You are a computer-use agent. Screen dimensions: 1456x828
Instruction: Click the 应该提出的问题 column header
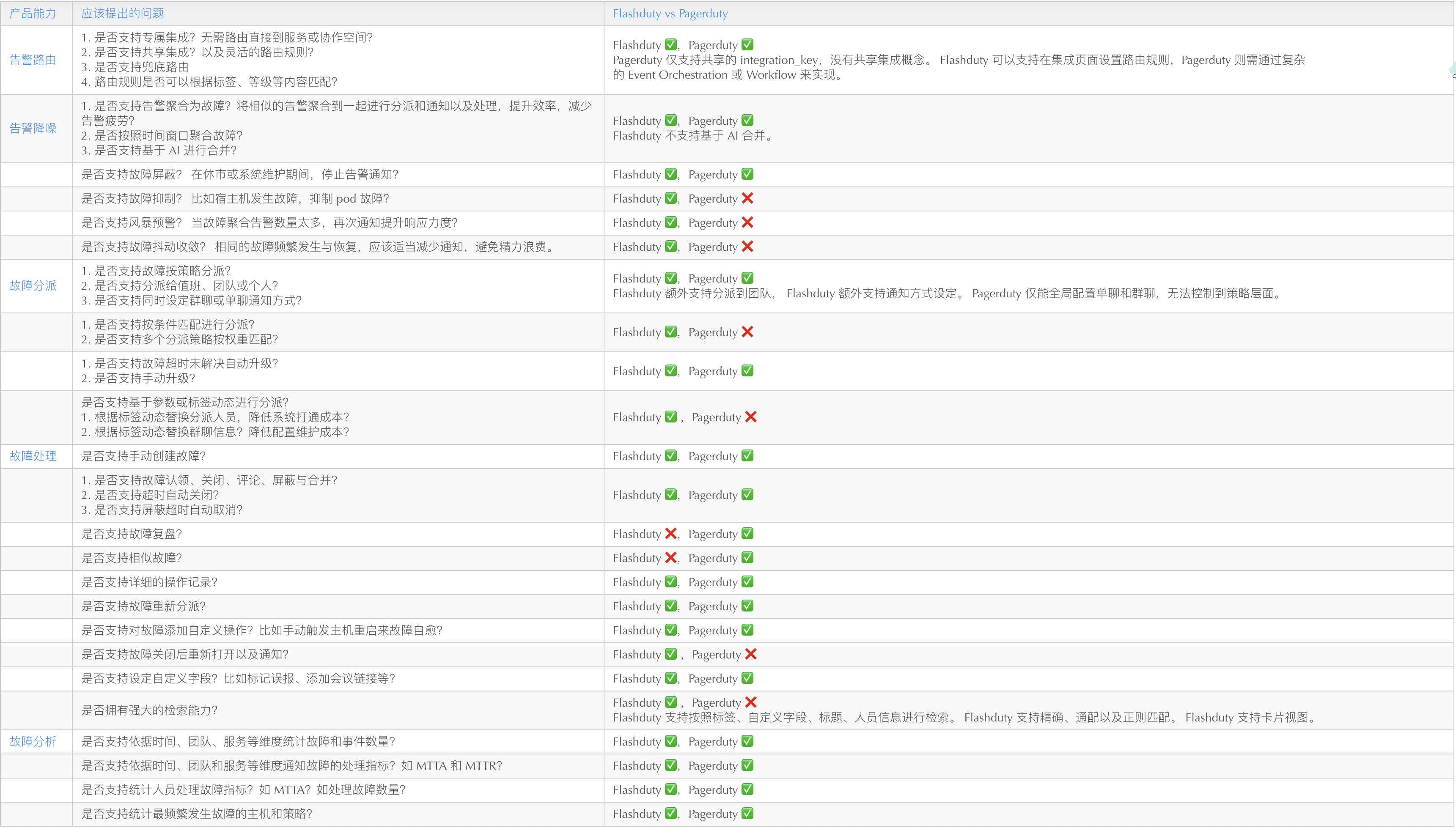[122, 13]
